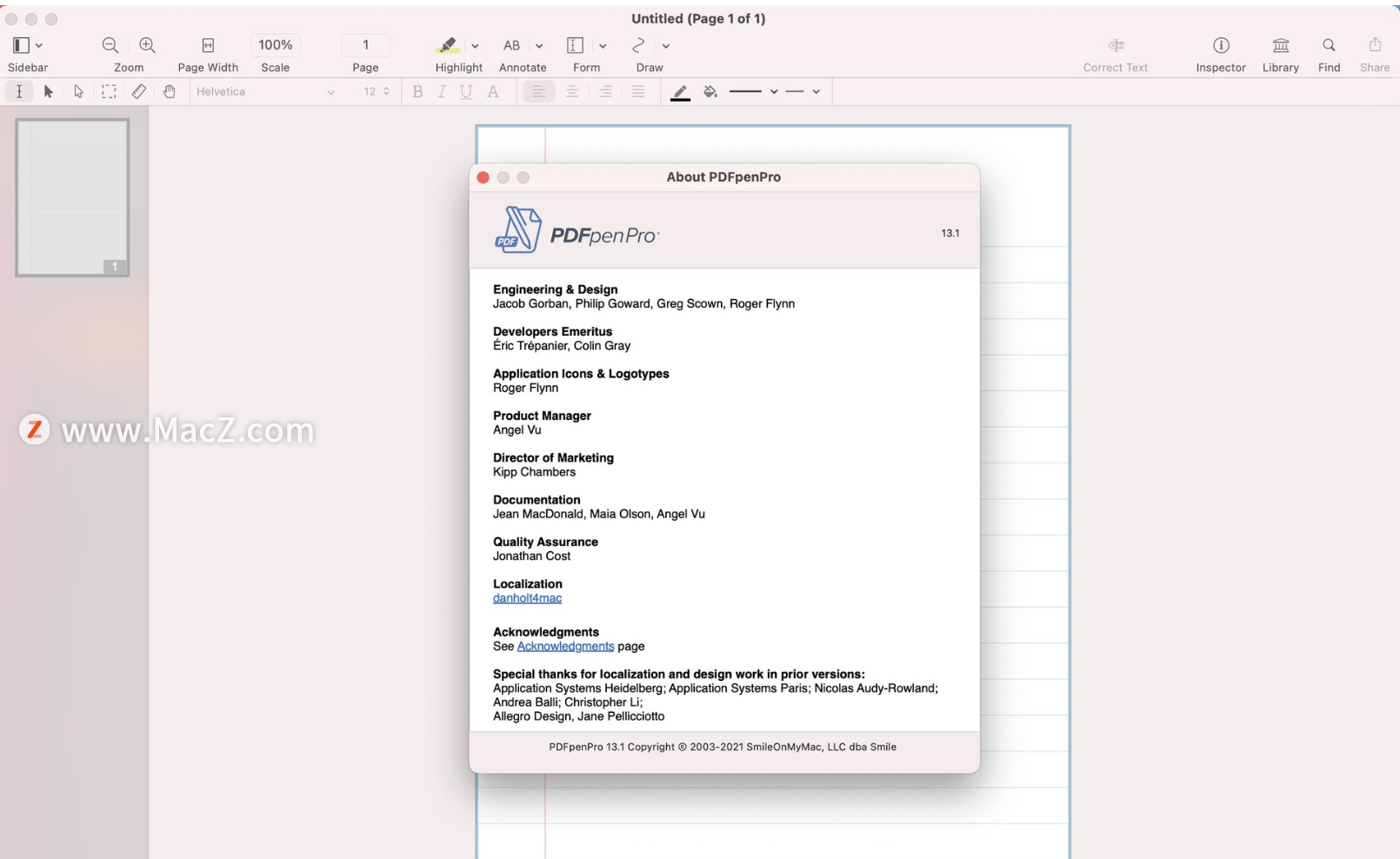The image size is (1400, 859).
Task: Toggle Italic formatting
Action: [x=442, y=91]
